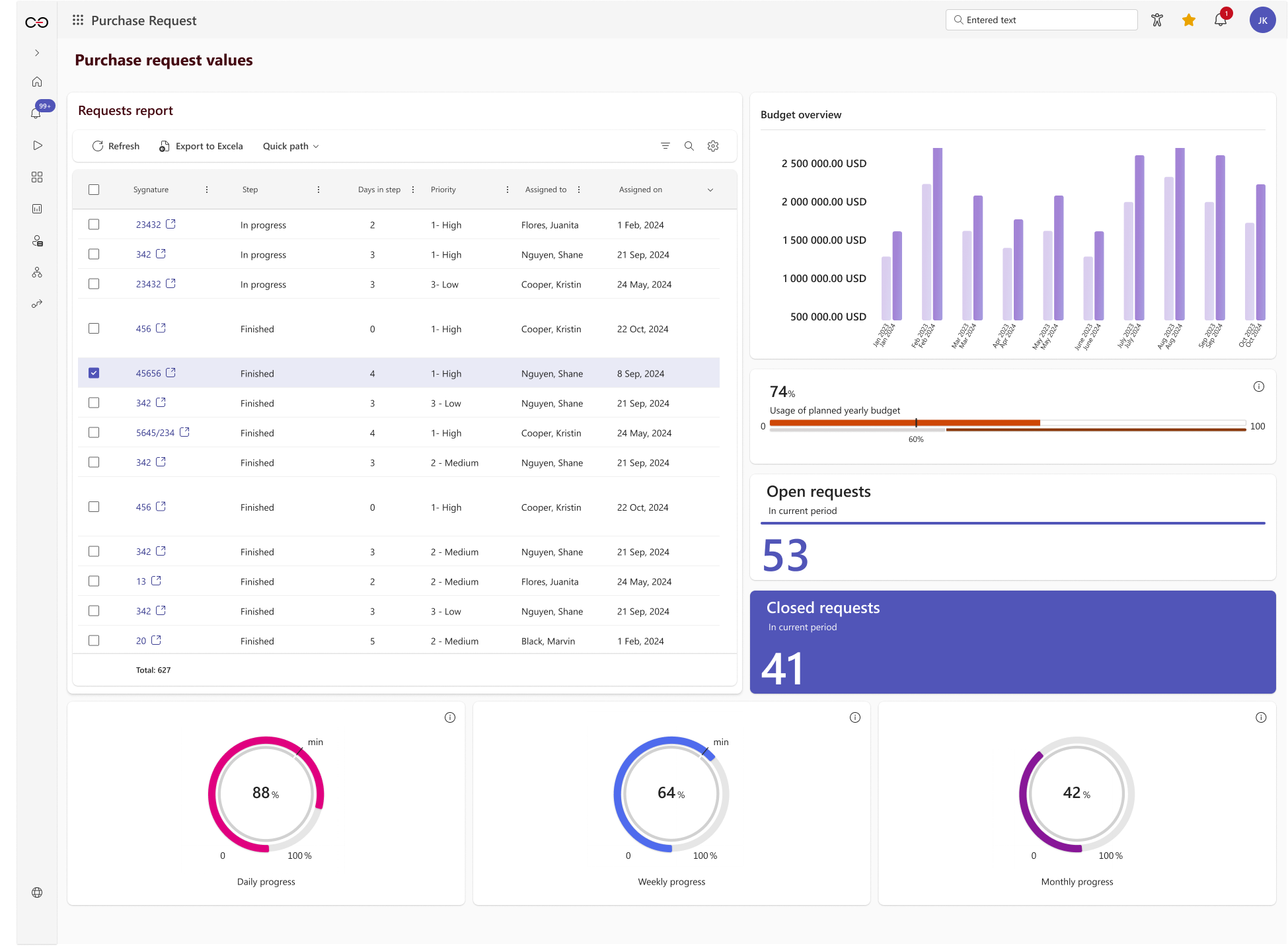The image size is (1288, 946).
Task: Uncheck the checkbox for request 45656
Action: pos(94,373)
